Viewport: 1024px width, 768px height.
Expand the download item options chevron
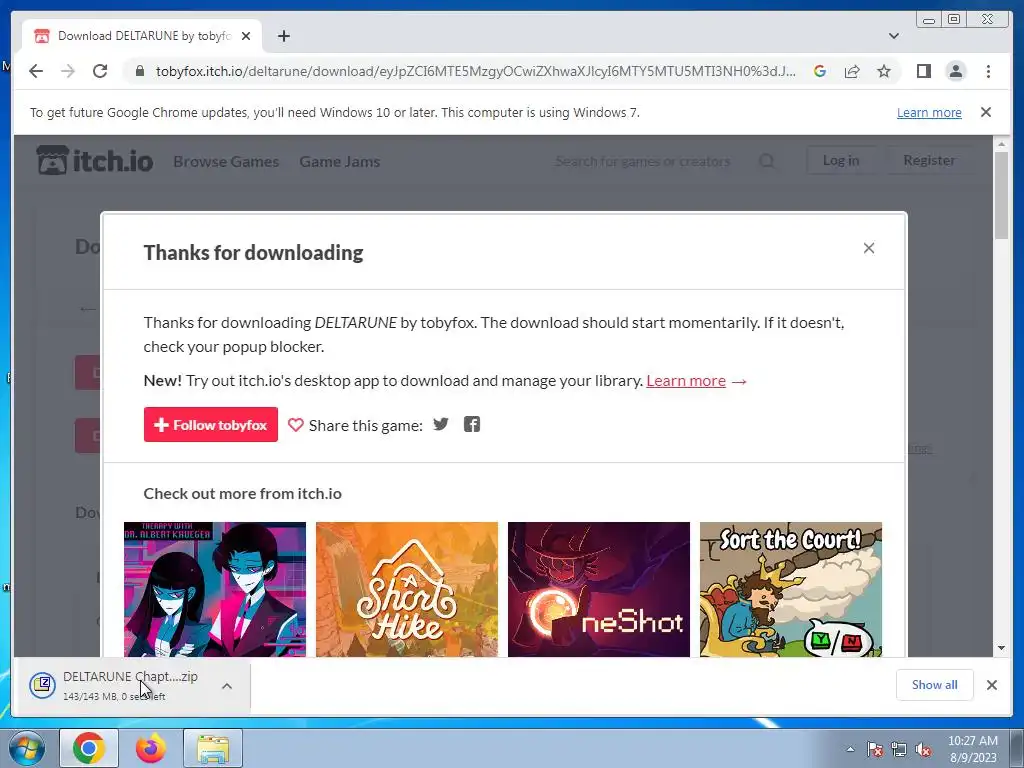(x=227, y=686)
